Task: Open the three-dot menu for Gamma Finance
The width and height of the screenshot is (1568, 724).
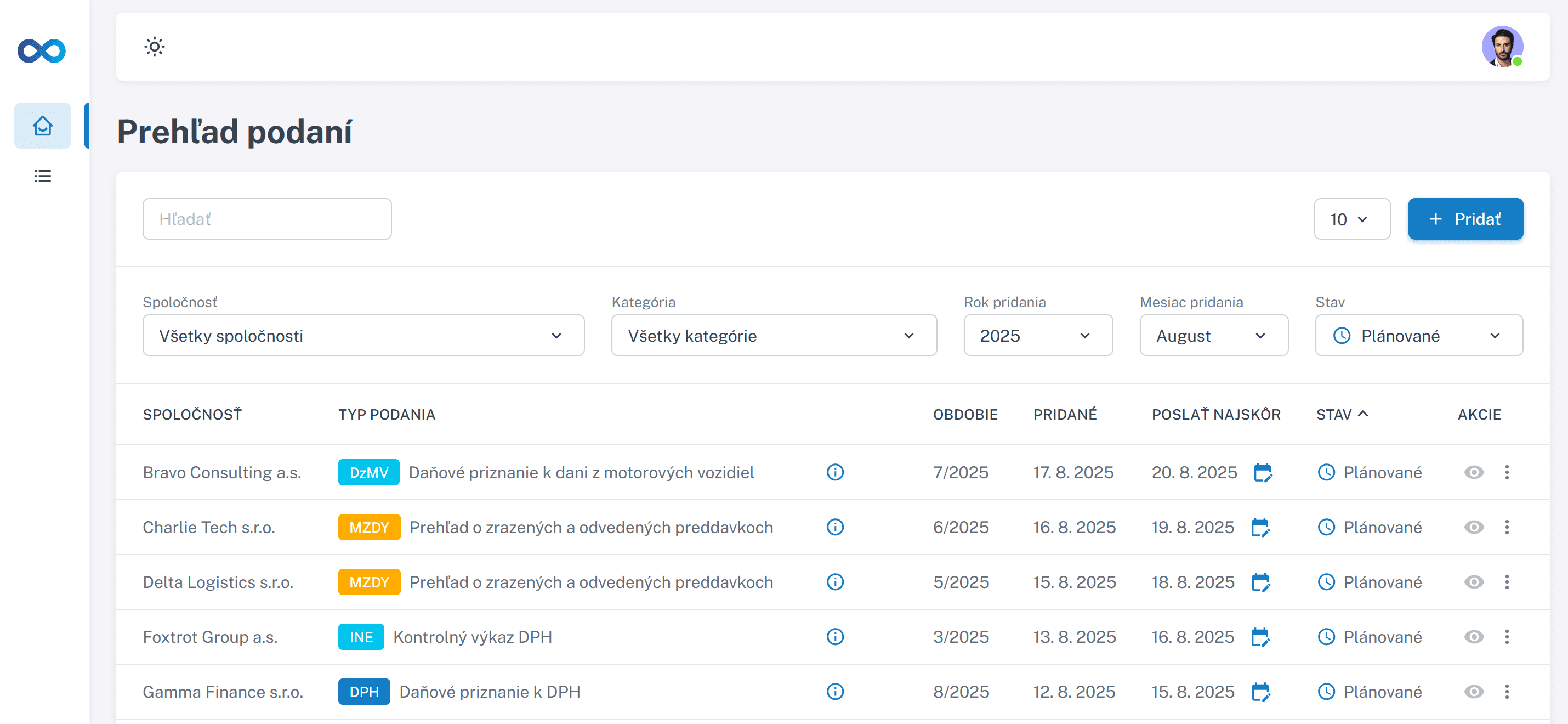Action: coord(1507,692)
